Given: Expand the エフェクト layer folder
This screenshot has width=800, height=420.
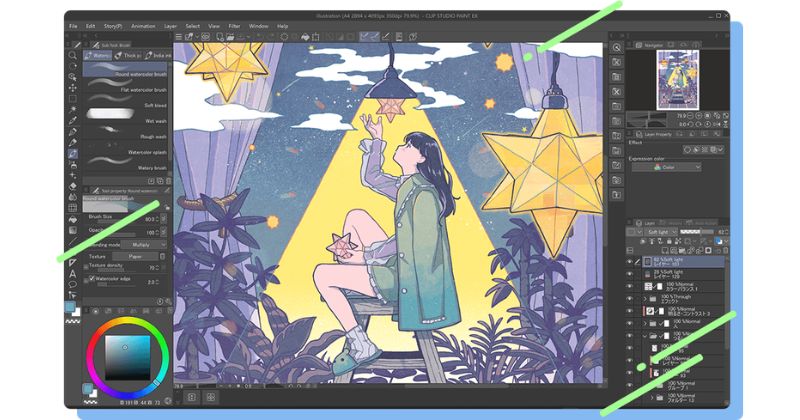Looking at the screenshot, I should (645, 299).
